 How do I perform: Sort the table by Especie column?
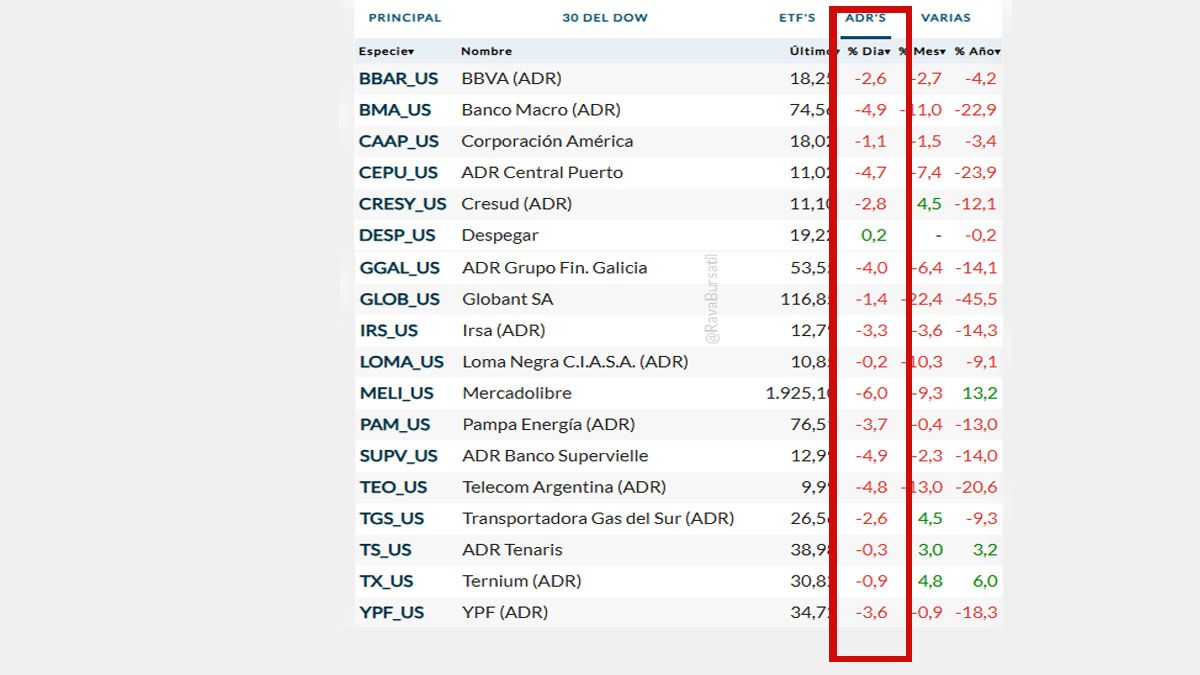387,49
